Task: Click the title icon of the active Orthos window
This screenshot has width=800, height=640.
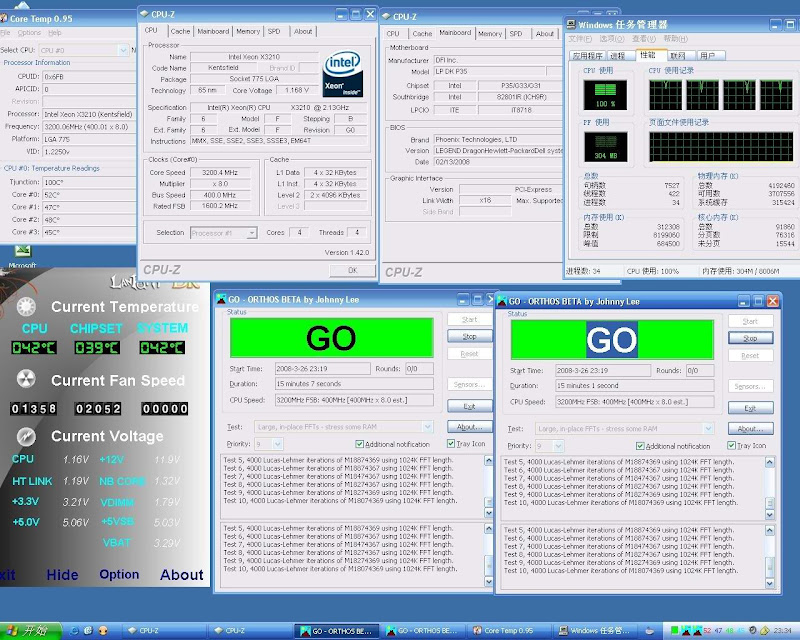Action: [x=502, y=301]
